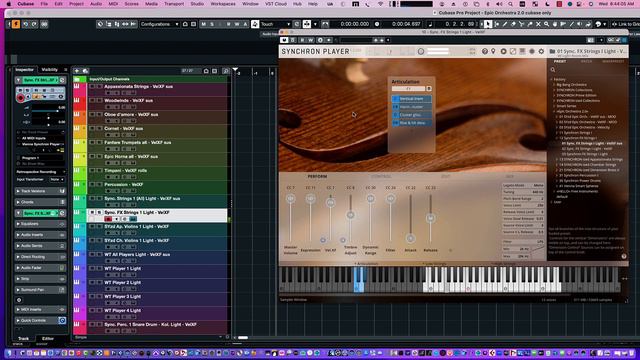The height and width of the screenshot is (360, 640).
Task: Click the search magnifier in preset browser
Action: [x=553, y=70]
